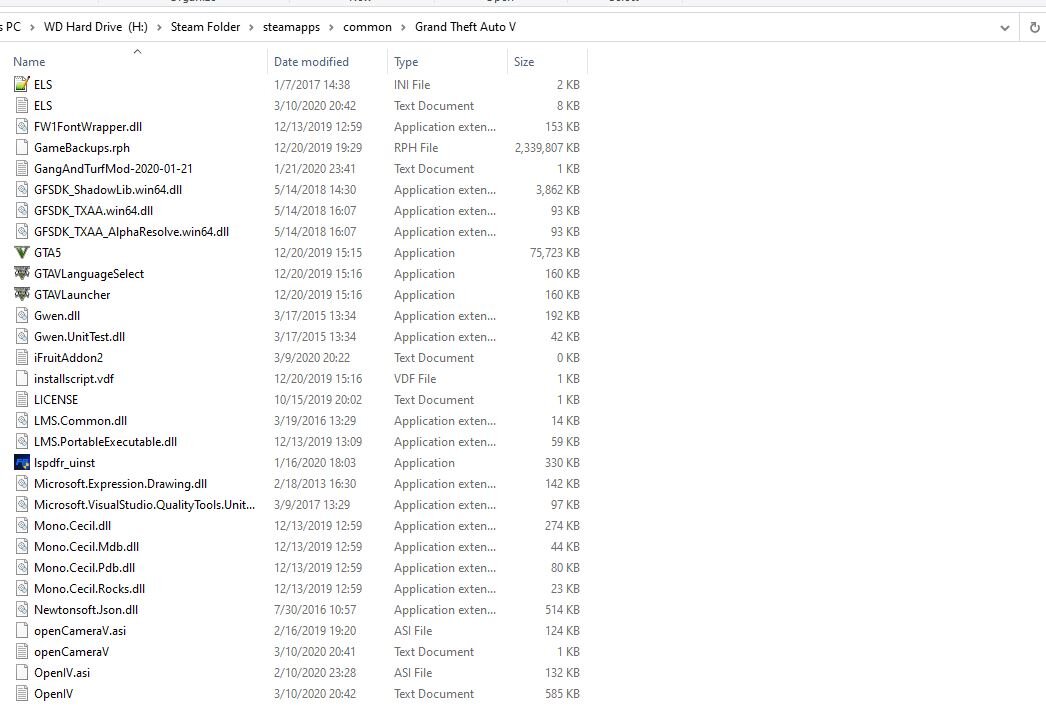The height and width of the screenshot is (720, 1046).
Task: Go to Steam Folder in the path
Action: click(x=205, y=27)
